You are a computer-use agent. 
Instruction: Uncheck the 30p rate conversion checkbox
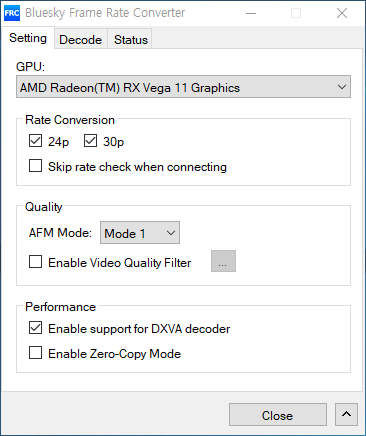tap(90, 141)
